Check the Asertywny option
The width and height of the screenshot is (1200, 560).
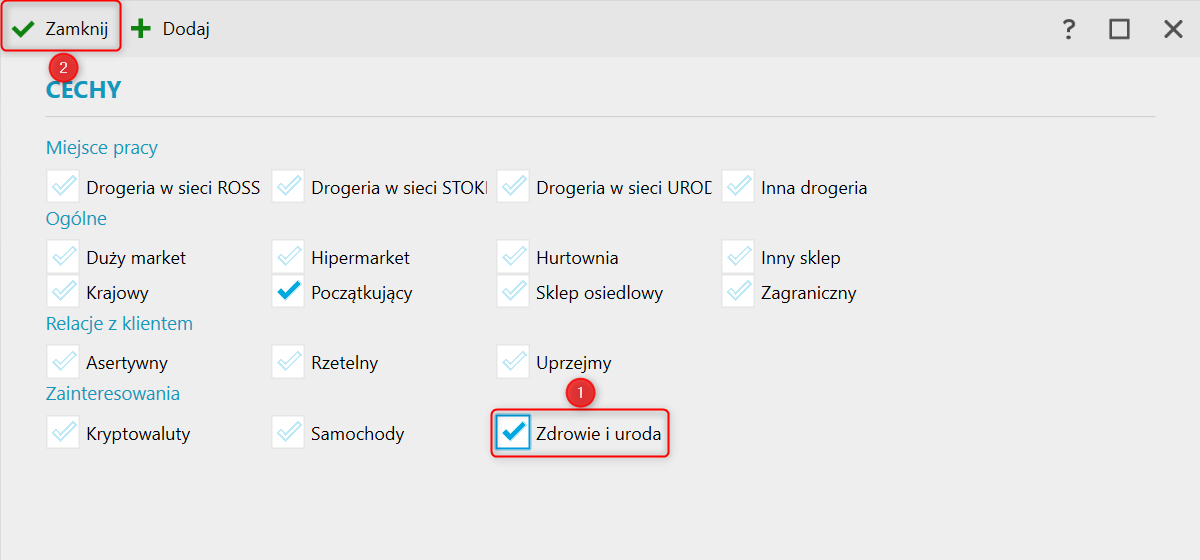(x=63, y=362)
